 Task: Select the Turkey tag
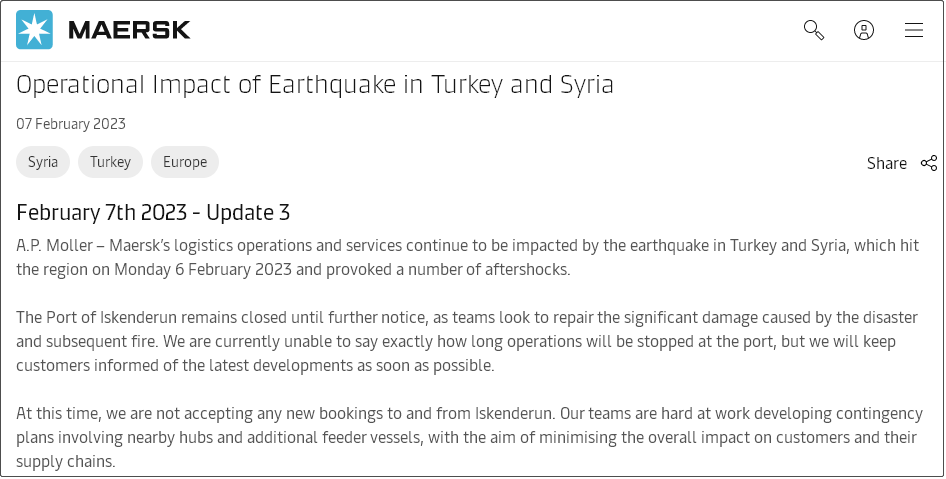pos(110,162)
